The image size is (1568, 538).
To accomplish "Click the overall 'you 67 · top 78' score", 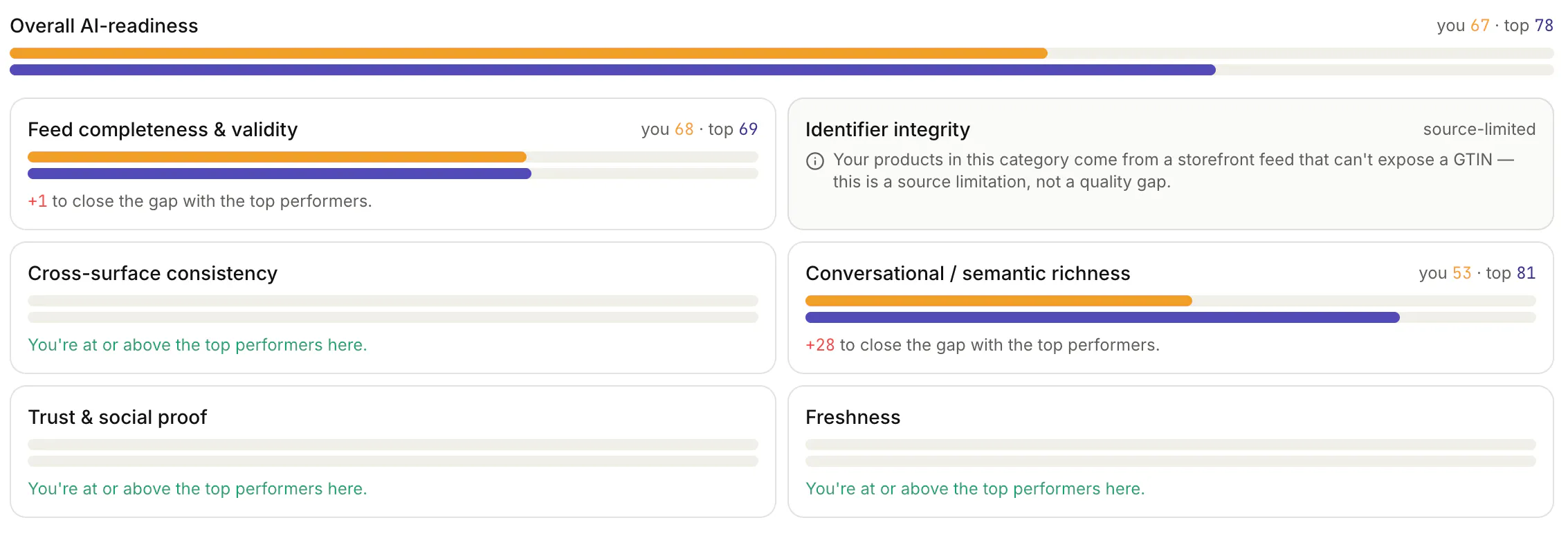I will (x=1495, y=26).
